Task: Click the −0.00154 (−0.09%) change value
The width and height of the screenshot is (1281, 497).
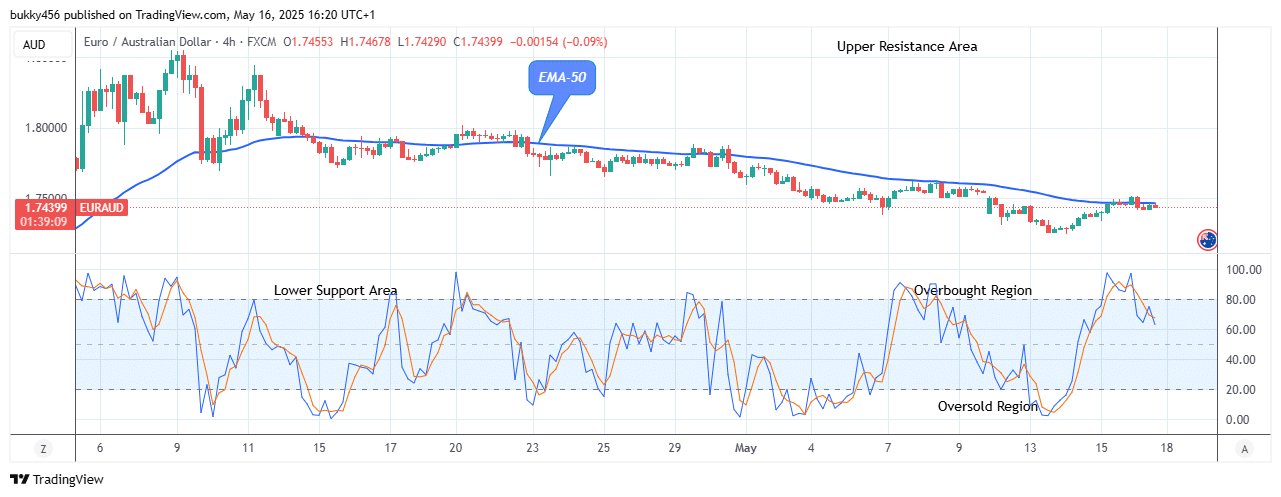Action: click(x=558, y=42)
